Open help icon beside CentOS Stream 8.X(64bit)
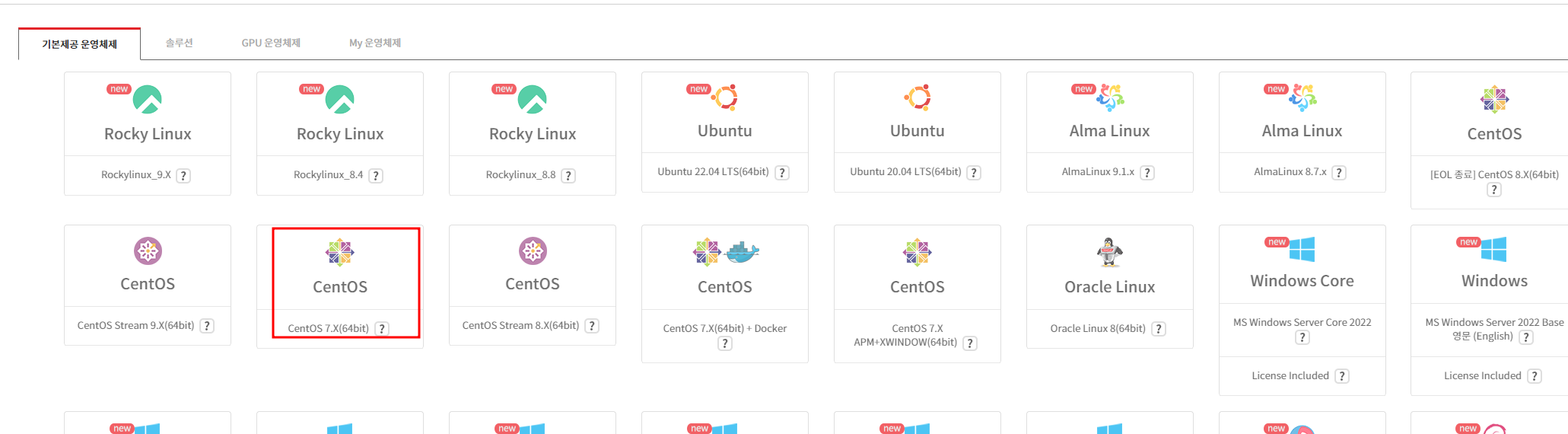The image size is (1568, 434). (592, 326)
